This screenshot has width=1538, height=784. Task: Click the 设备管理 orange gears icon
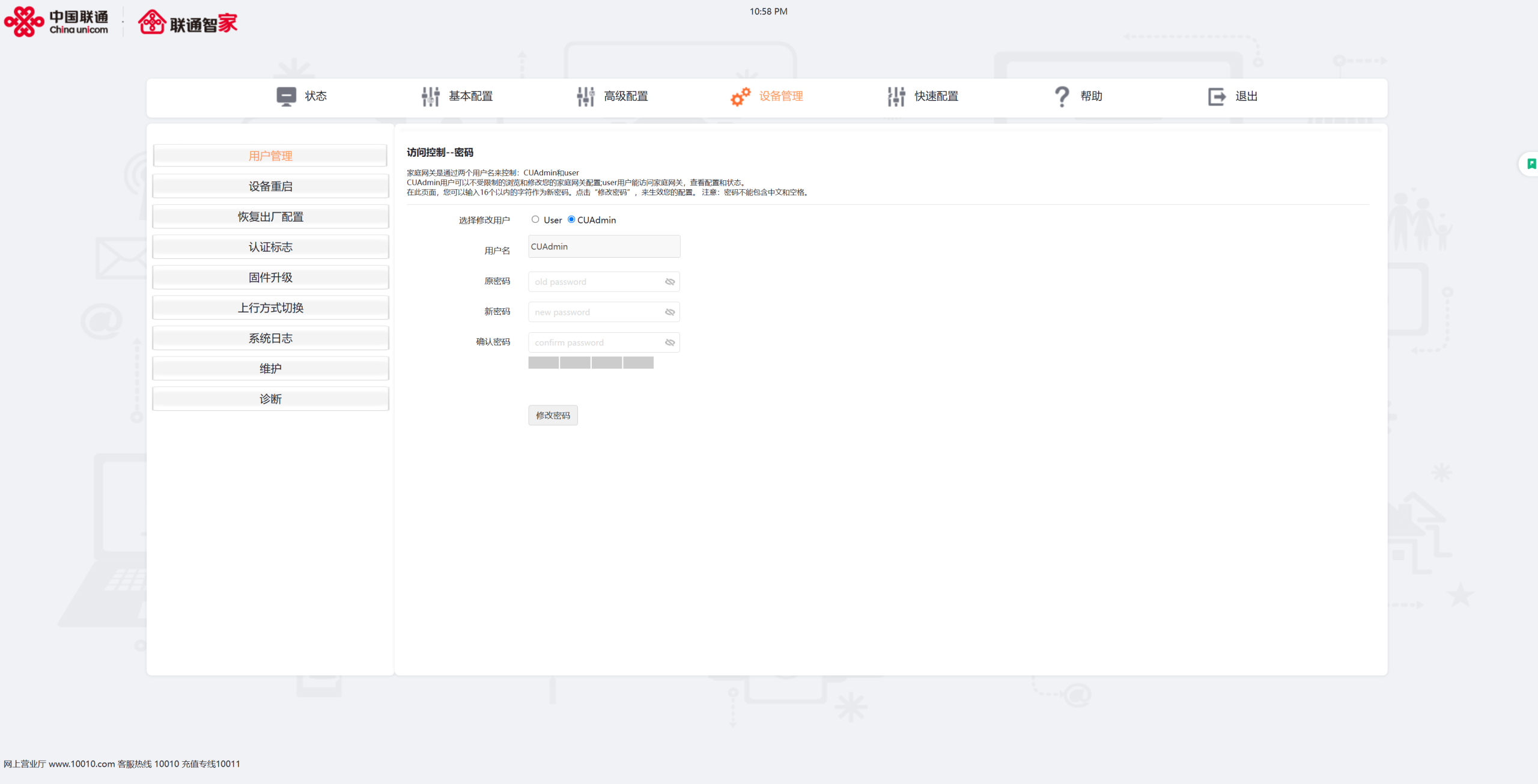741,96
